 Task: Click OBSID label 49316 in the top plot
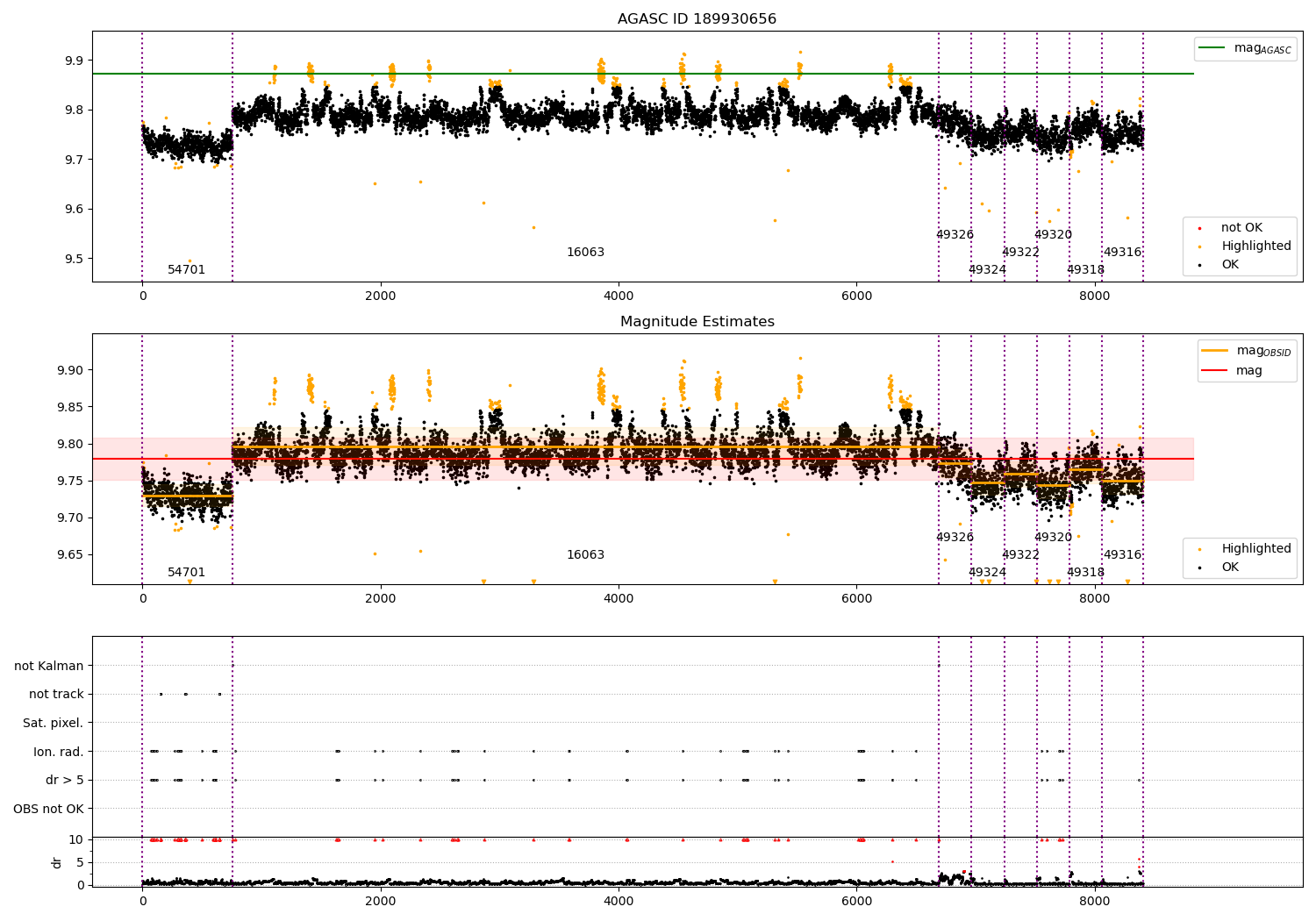click(1122, 252)
